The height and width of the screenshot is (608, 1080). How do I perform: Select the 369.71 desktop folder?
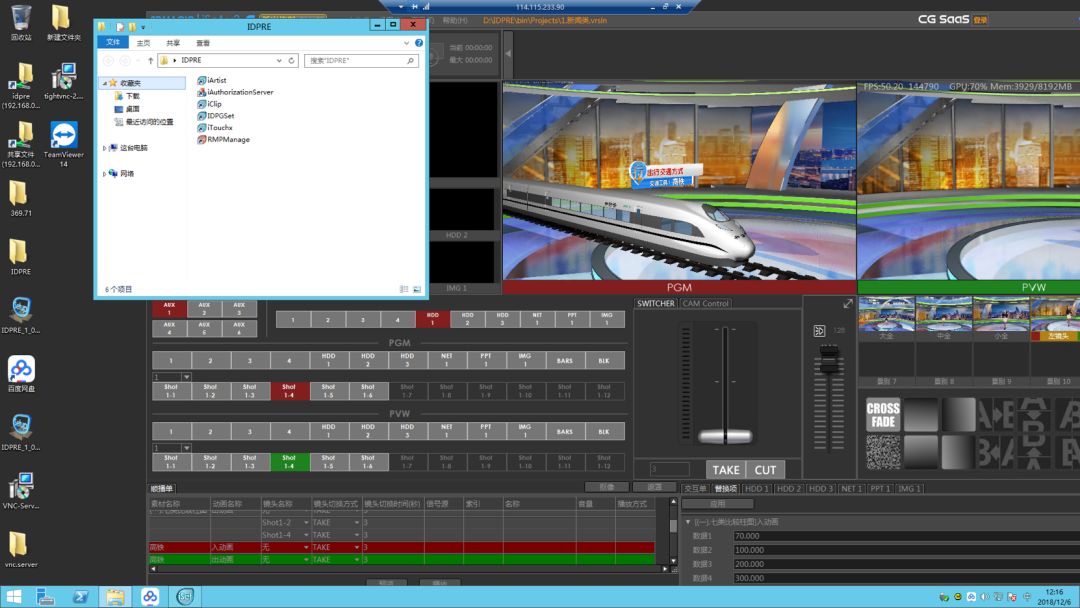point(21,198)
